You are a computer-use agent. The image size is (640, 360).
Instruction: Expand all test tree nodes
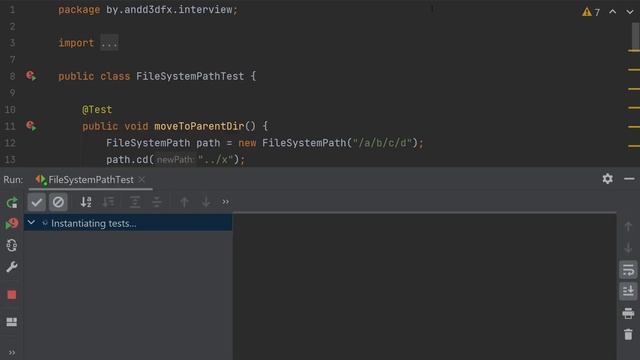tap(135, 202)
